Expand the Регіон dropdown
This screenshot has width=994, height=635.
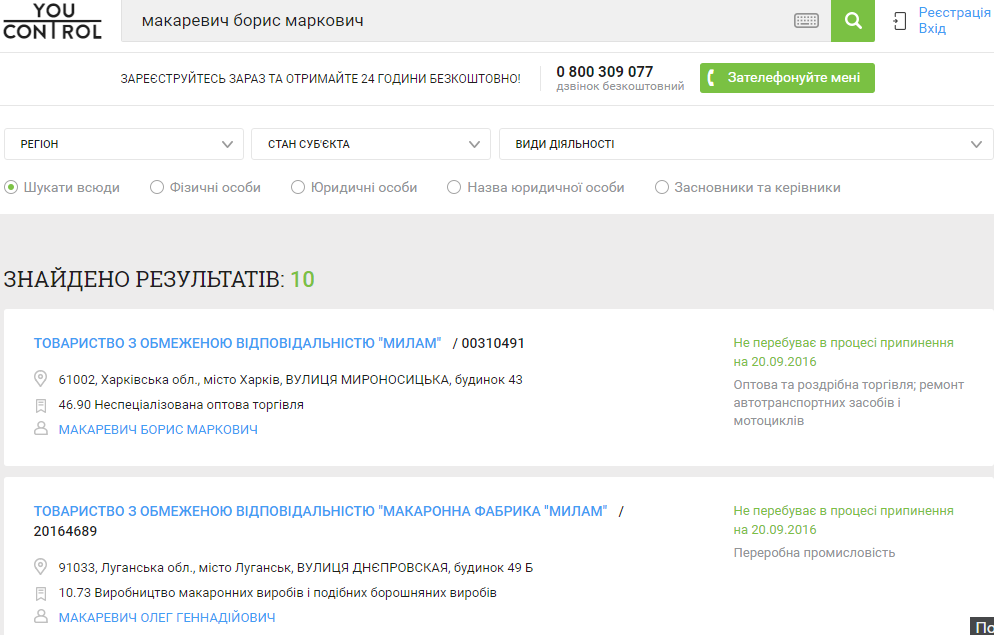[124, 144]
